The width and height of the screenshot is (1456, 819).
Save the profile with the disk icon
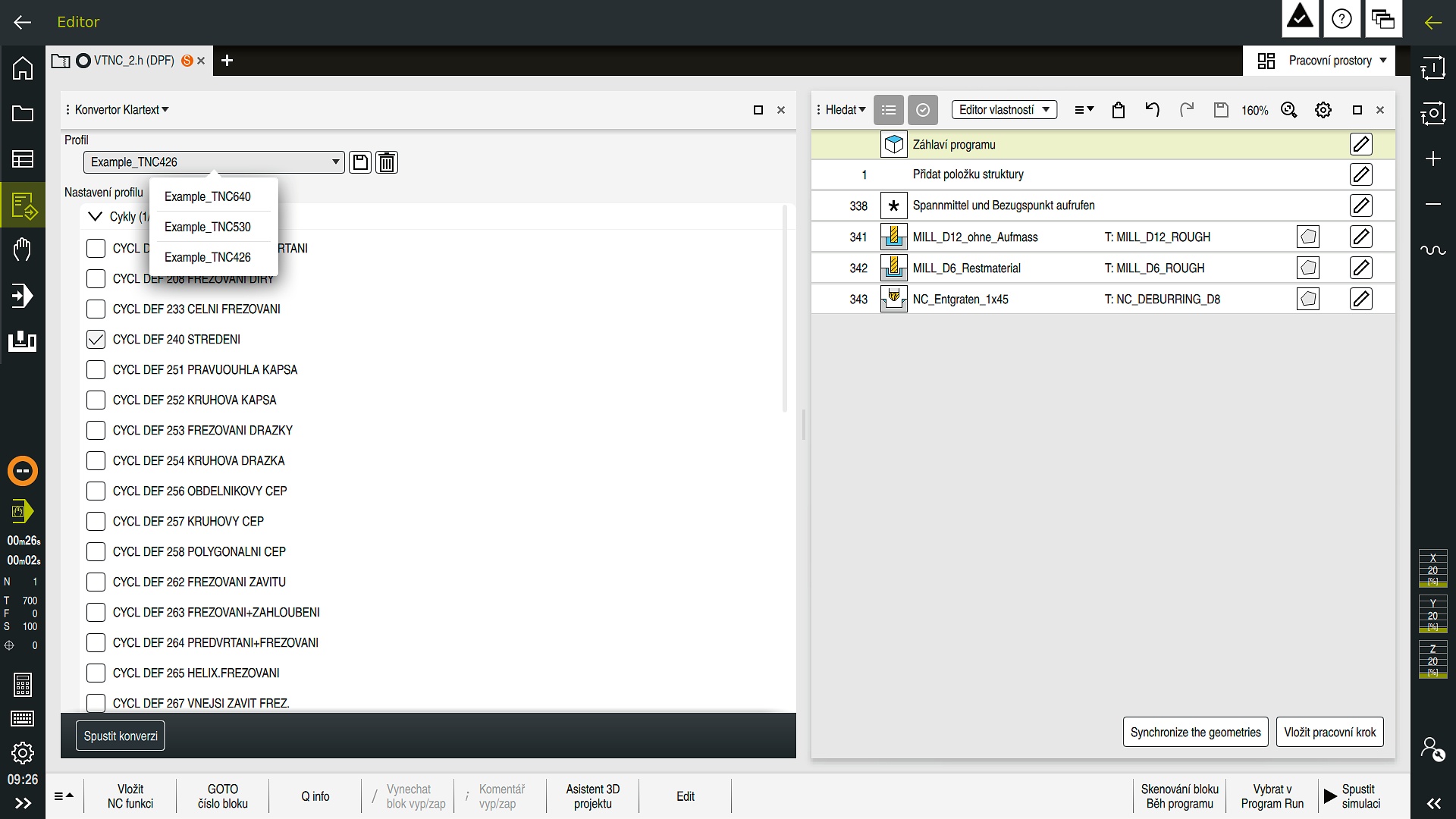[x=360, y=162]
